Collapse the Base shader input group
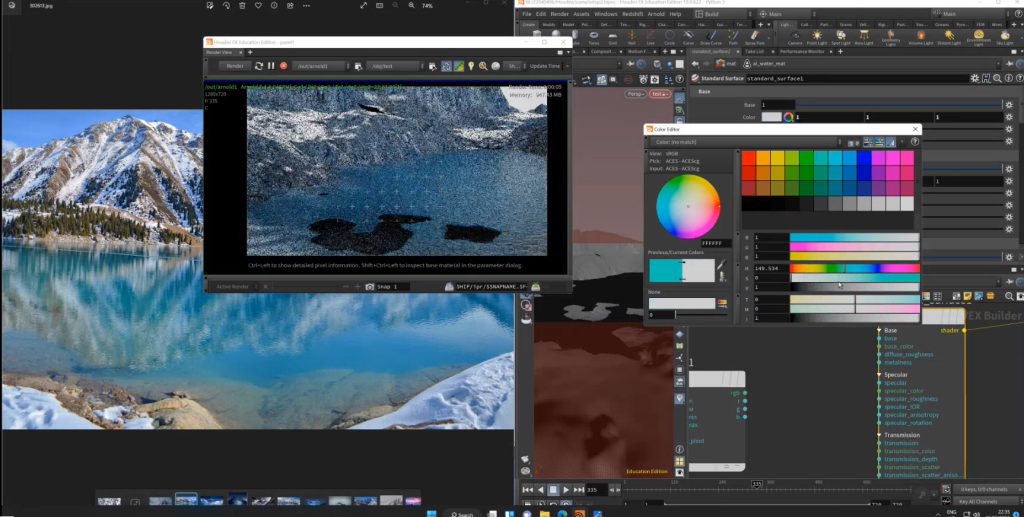The height and width of the screenshot is (517, 1024). [x=880, y=330]
